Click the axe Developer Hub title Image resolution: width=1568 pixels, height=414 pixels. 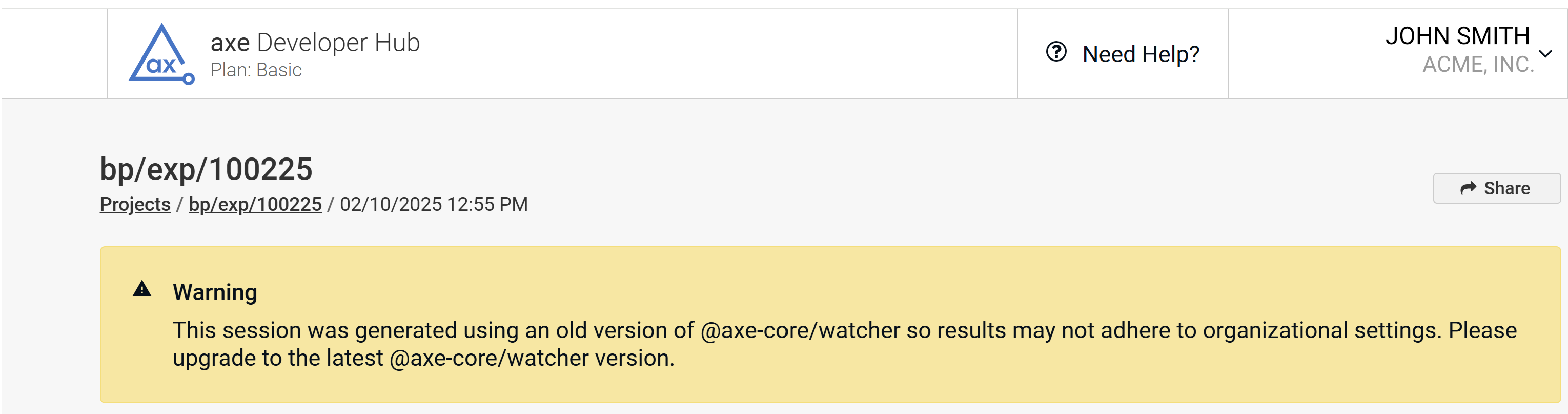click(315, 43)
